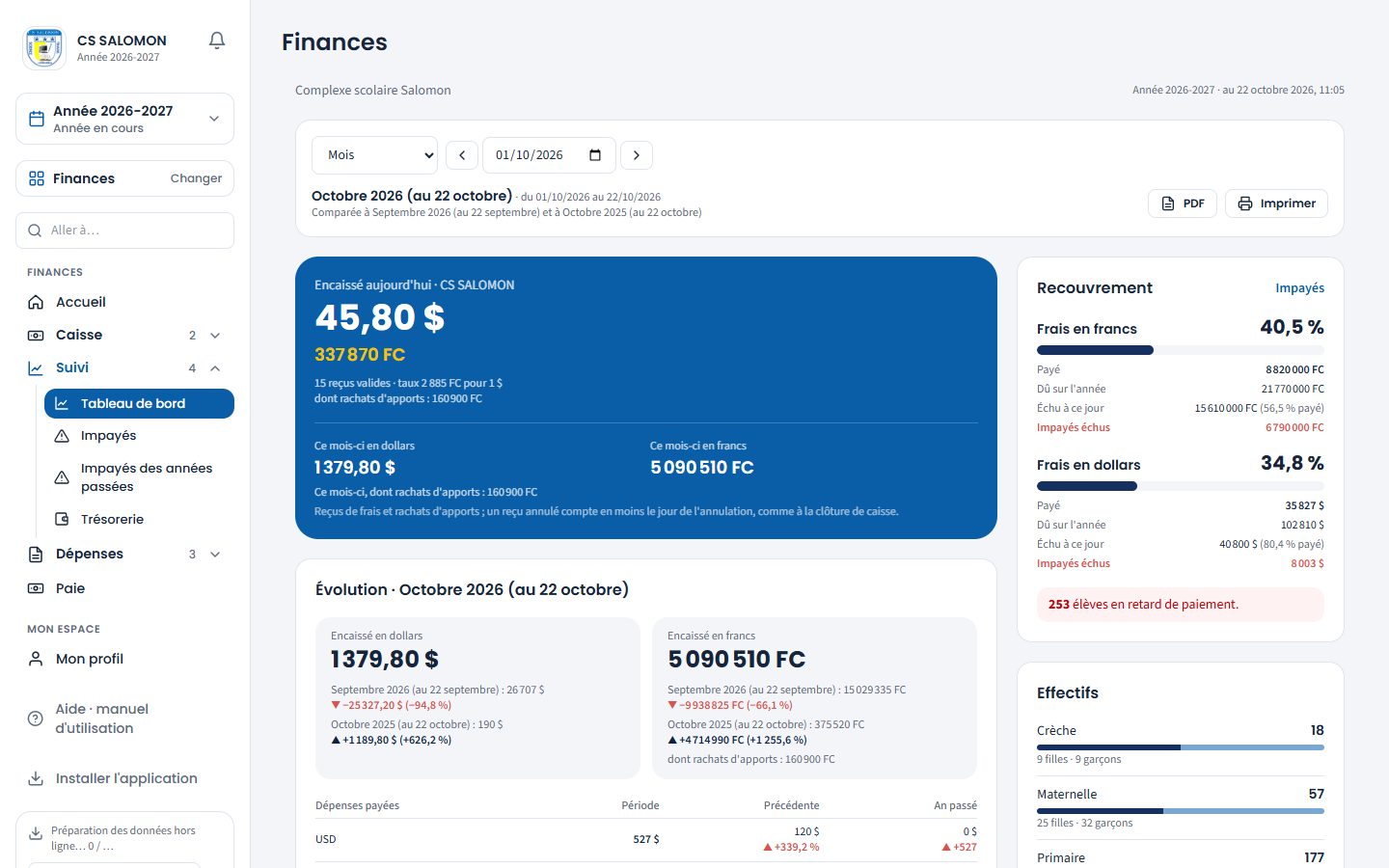The image size is (1389, 868).
Task: Click calendar icon beside Année 2026-2027
Action: point(37,119)
